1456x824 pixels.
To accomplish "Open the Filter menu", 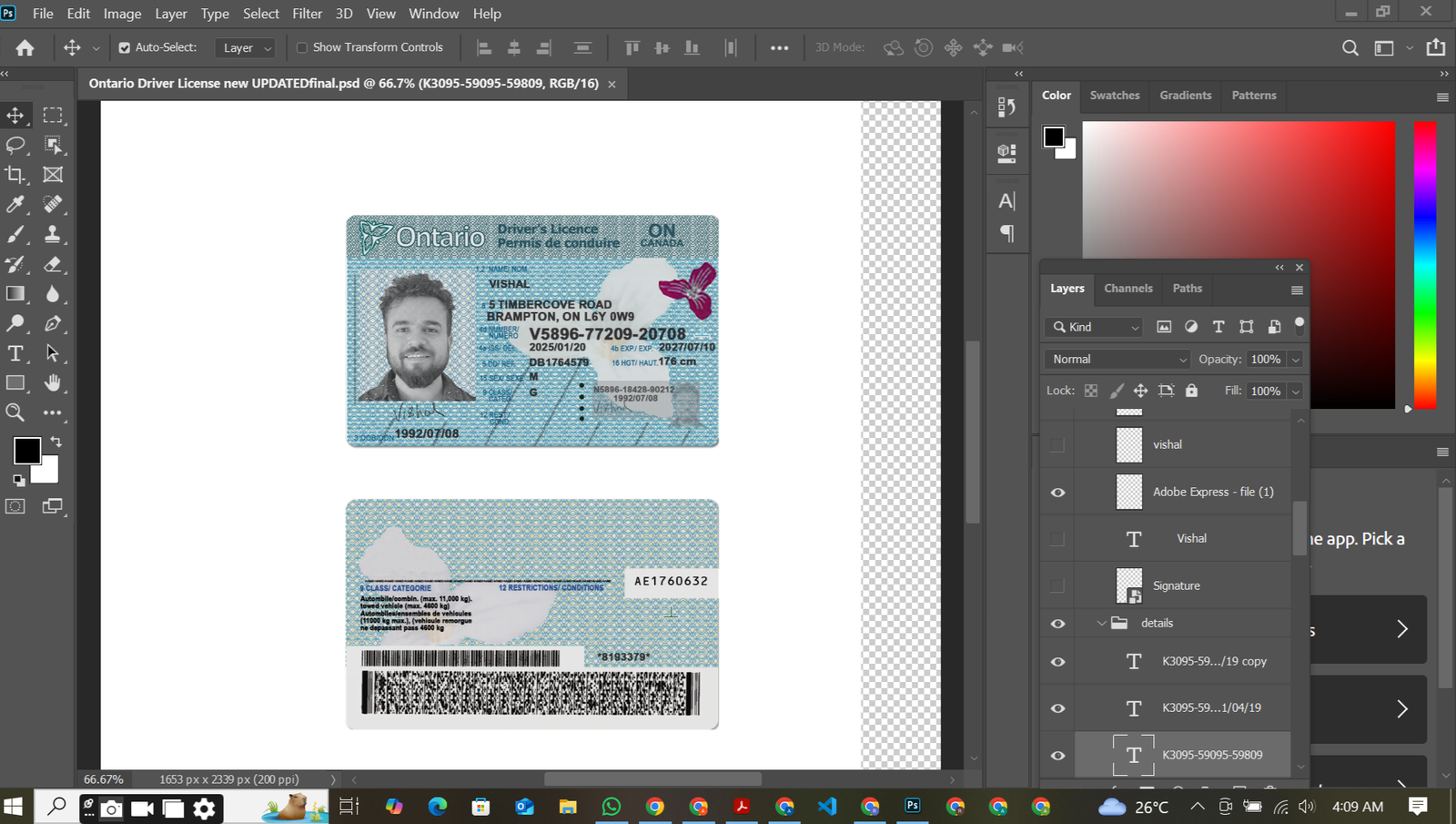I will (x=308, y=14).
